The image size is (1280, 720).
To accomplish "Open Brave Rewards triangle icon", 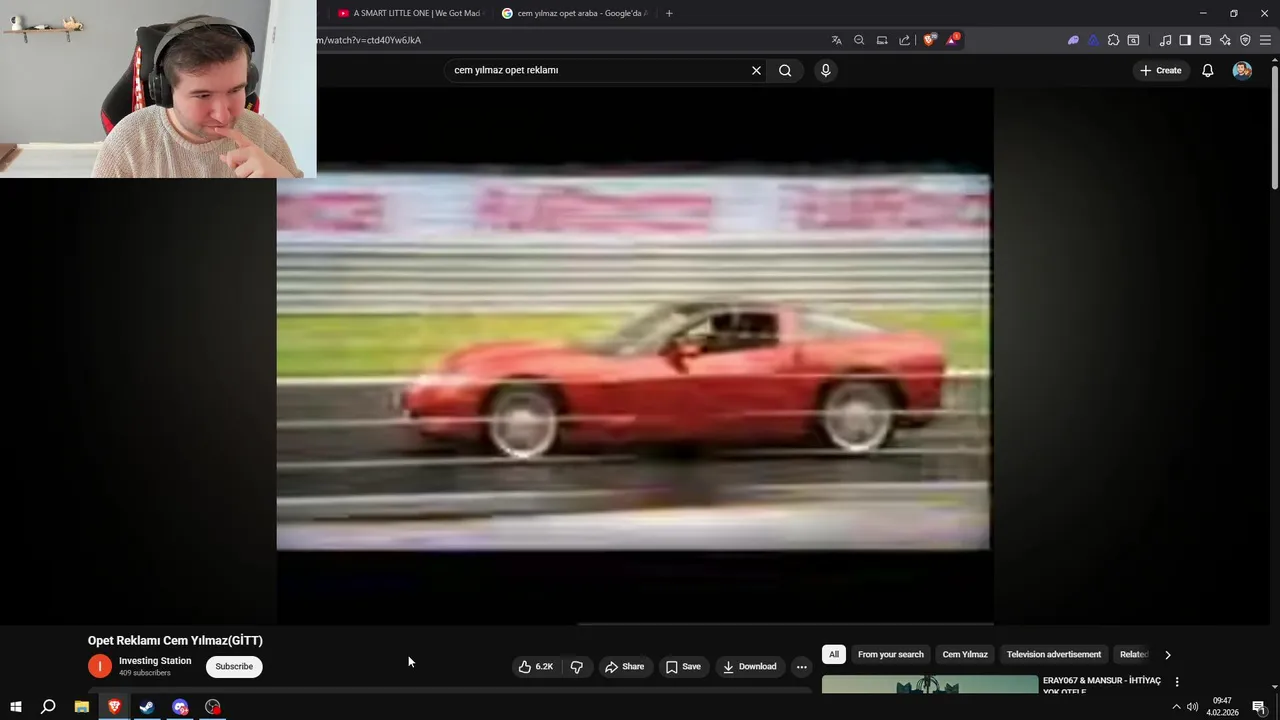I will [952, 40].
